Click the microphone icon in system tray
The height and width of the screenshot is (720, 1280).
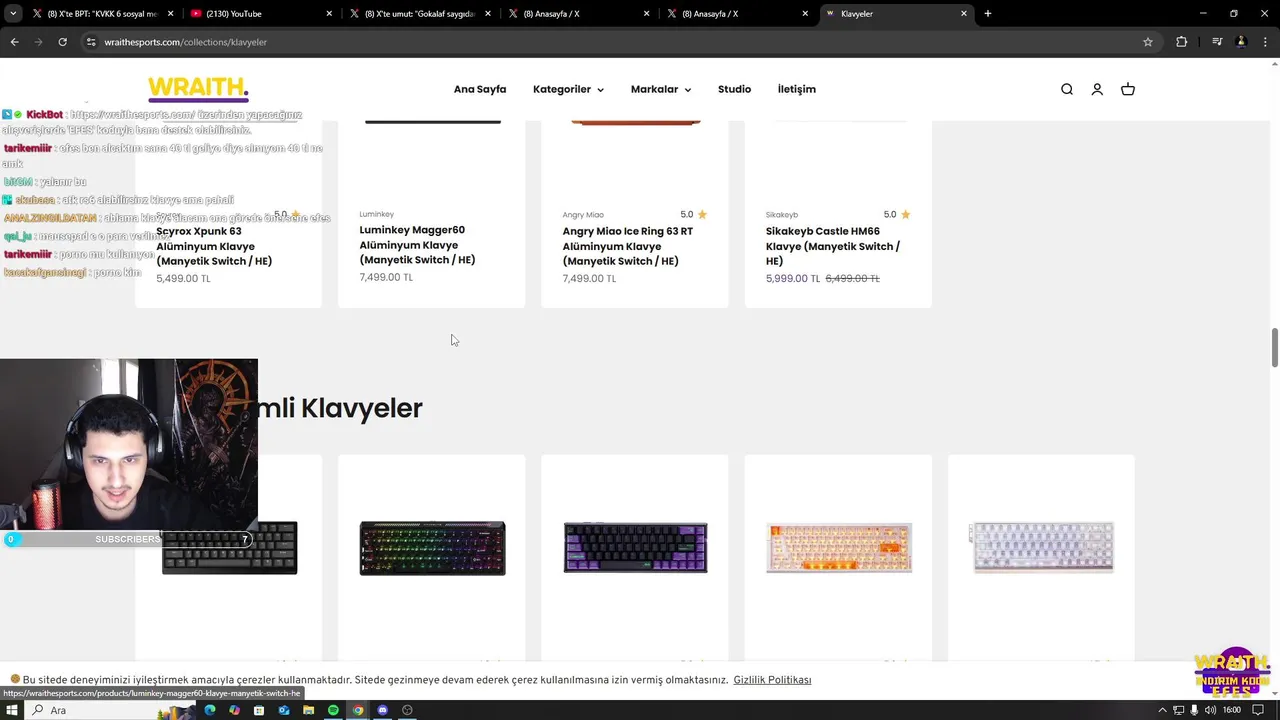(1194, 710)
